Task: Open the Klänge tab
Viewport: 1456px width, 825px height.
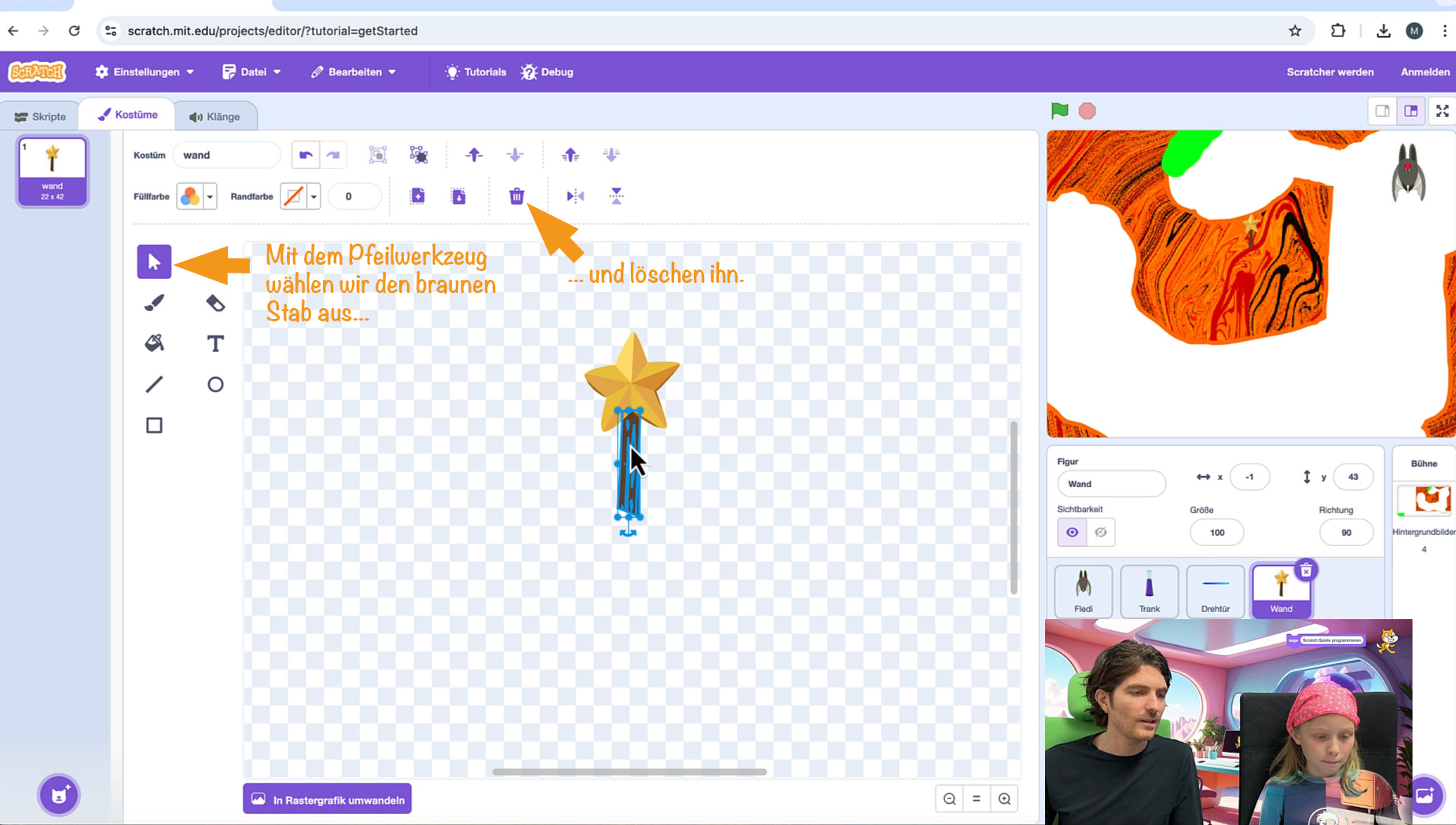Action: click(215, 116)
